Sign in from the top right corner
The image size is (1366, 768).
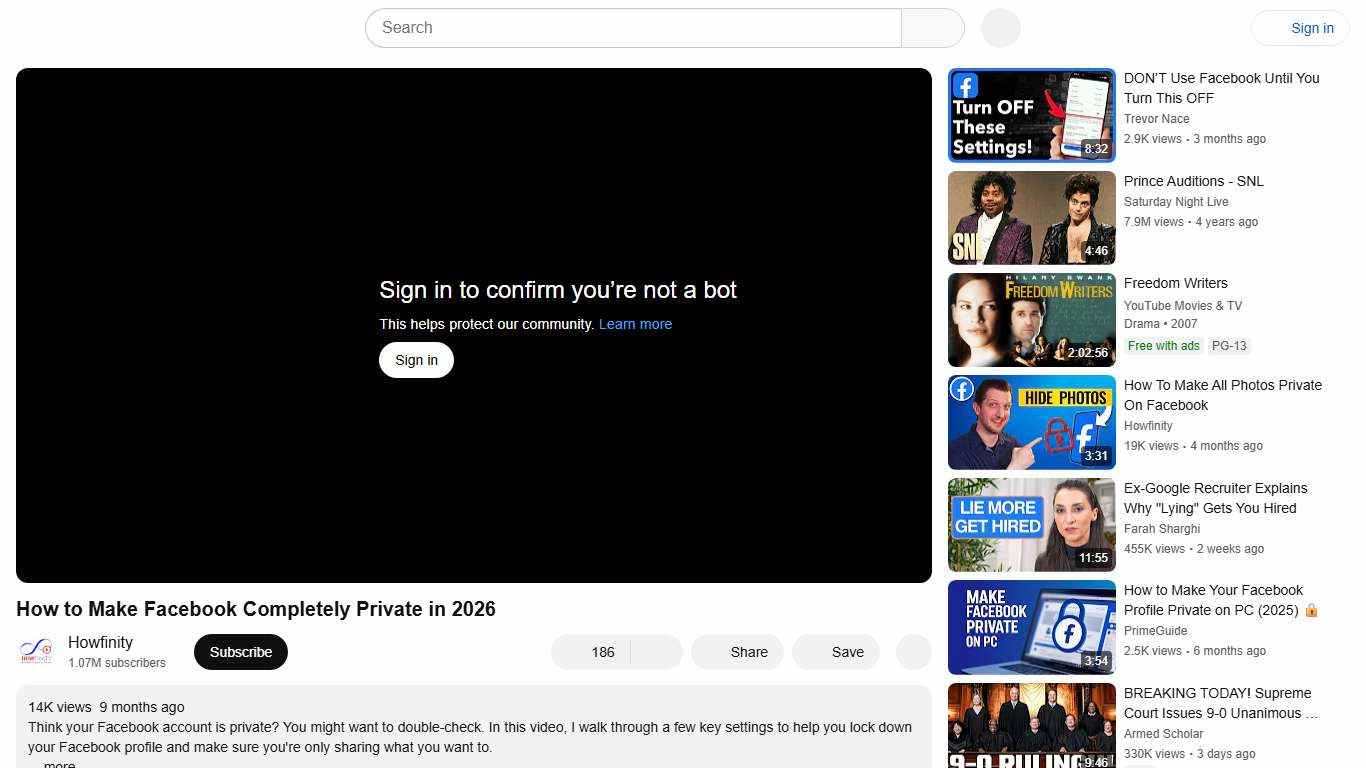1312,28
